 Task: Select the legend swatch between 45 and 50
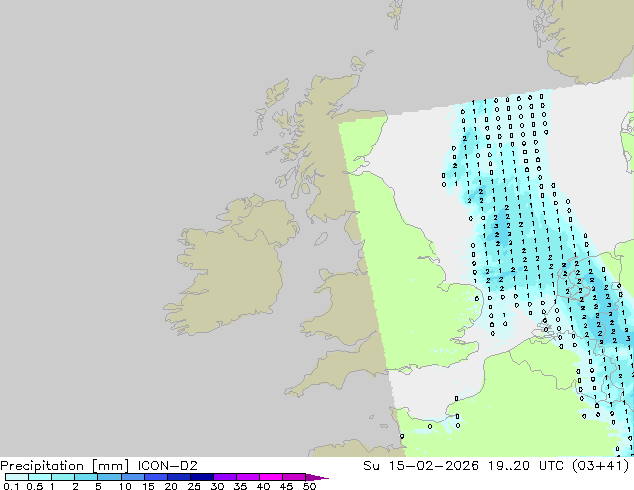(294, 477)
